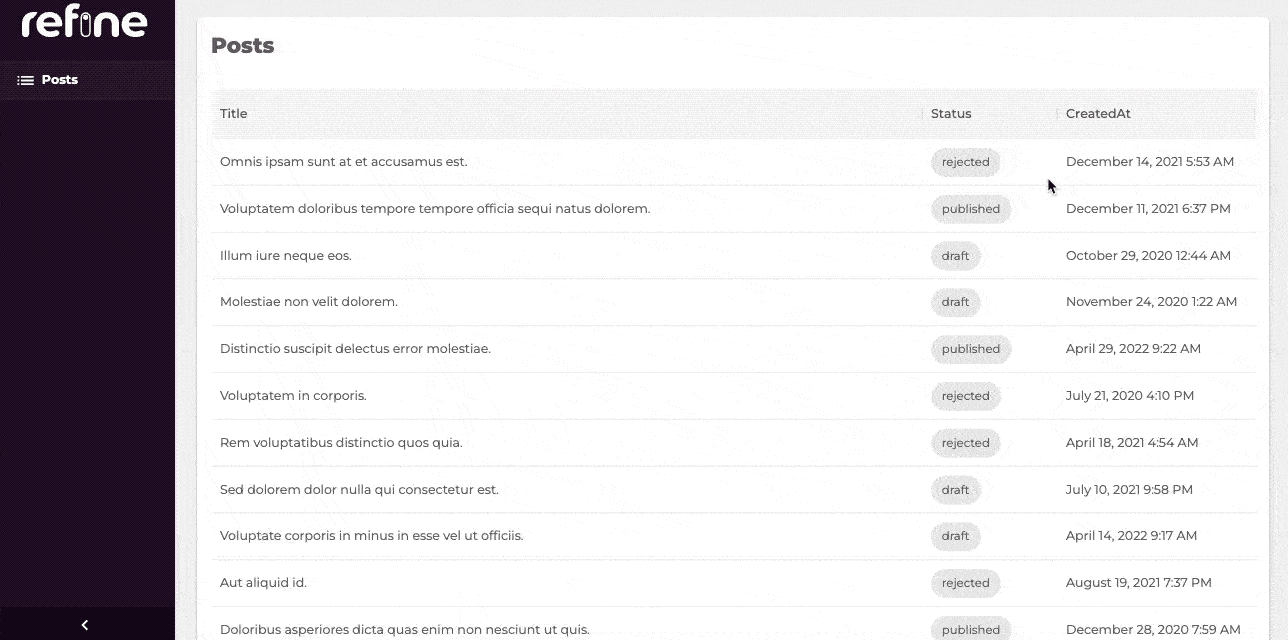Collapse the sidebar with the left chevron
Image resolution: width=1288 pixels, height=640 pixels.
pyautogui.click(x=85, y=625)
